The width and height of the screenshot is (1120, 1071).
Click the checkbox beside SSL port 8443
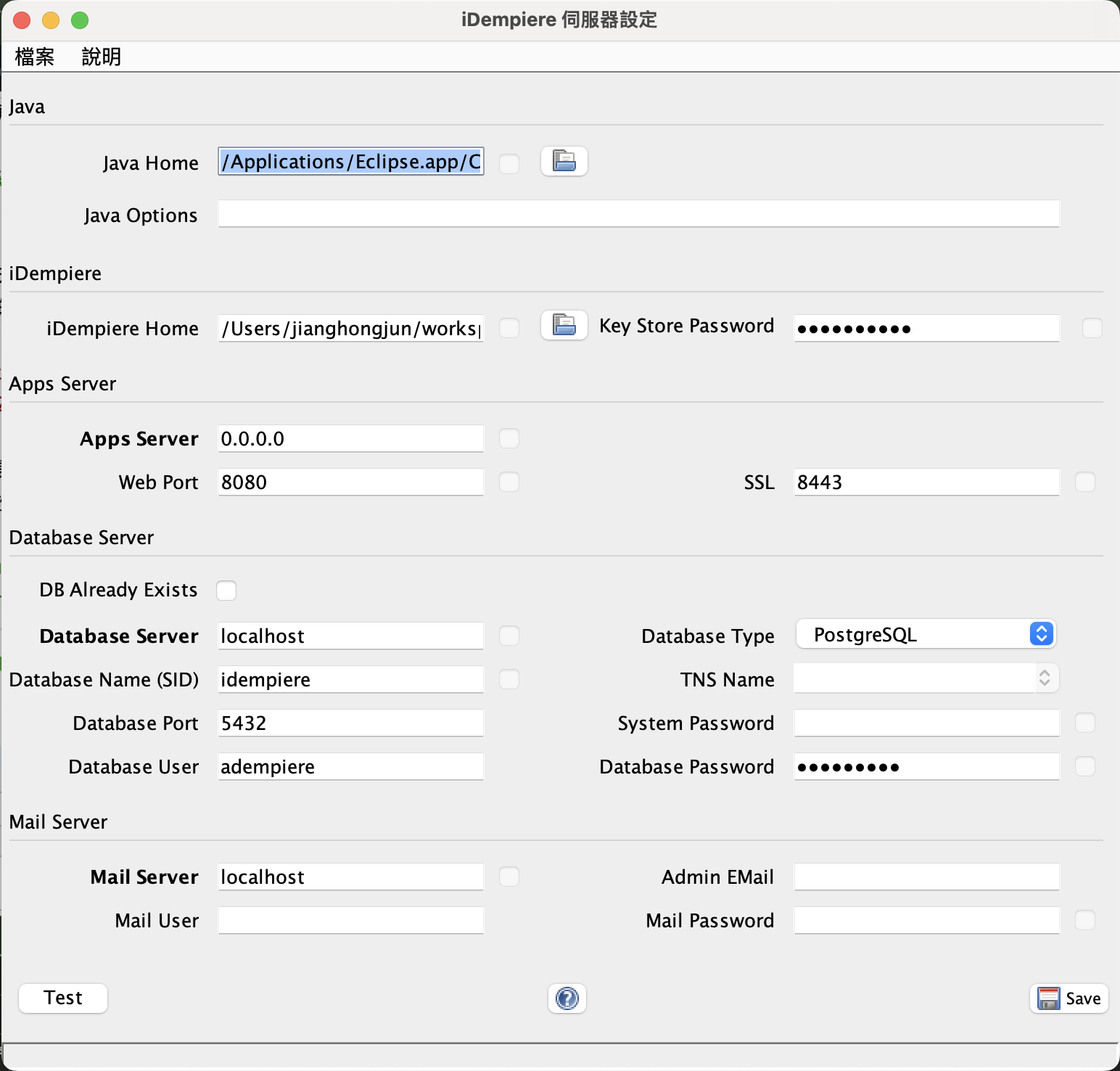pyautogui.click(x=1085, y=482)
